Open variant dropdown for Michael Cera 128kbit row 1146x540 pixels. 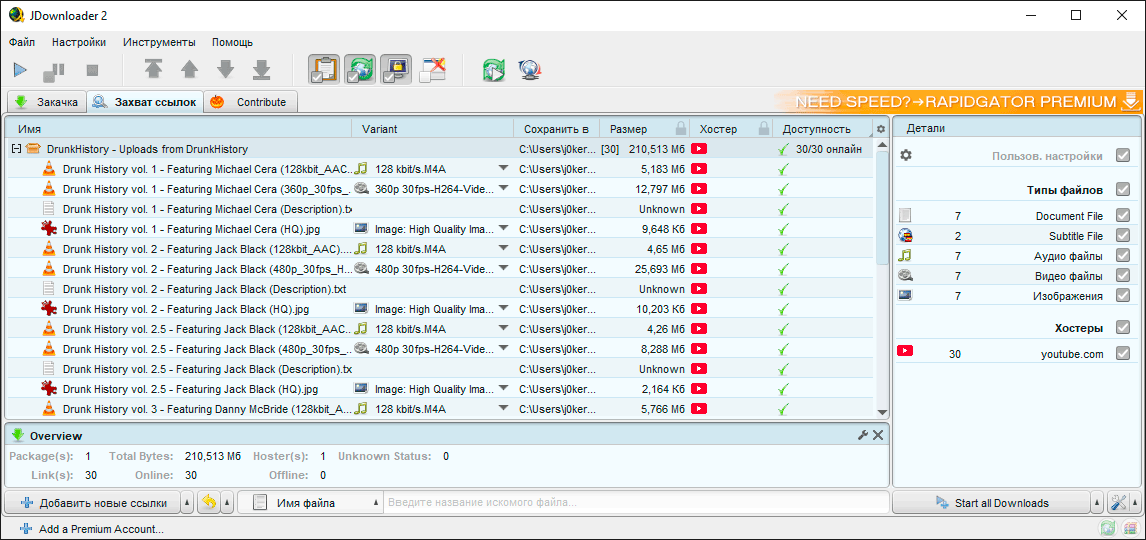(503, 169)
